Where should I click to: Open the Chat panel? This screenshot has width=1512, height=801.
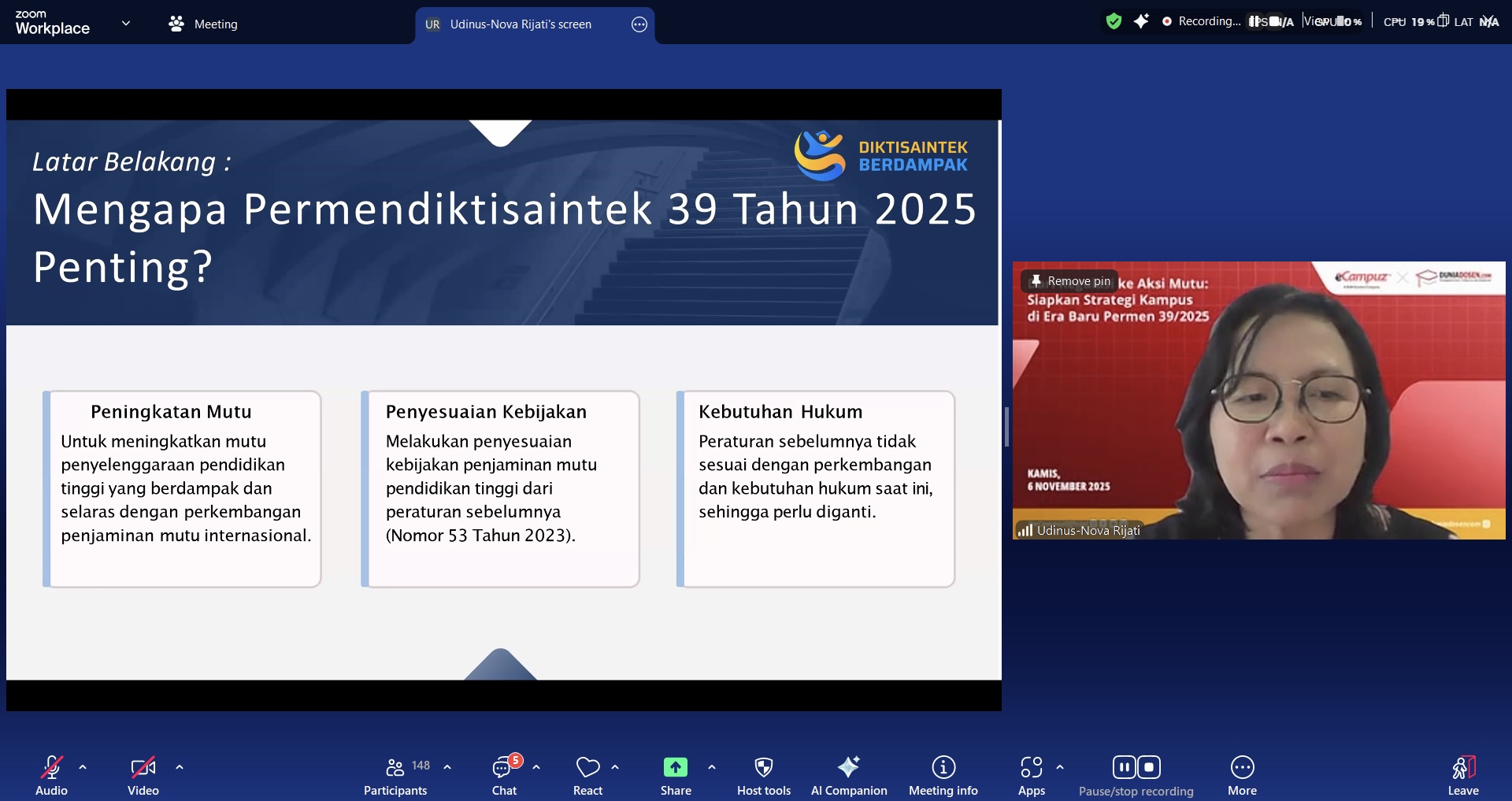point(503,774)
